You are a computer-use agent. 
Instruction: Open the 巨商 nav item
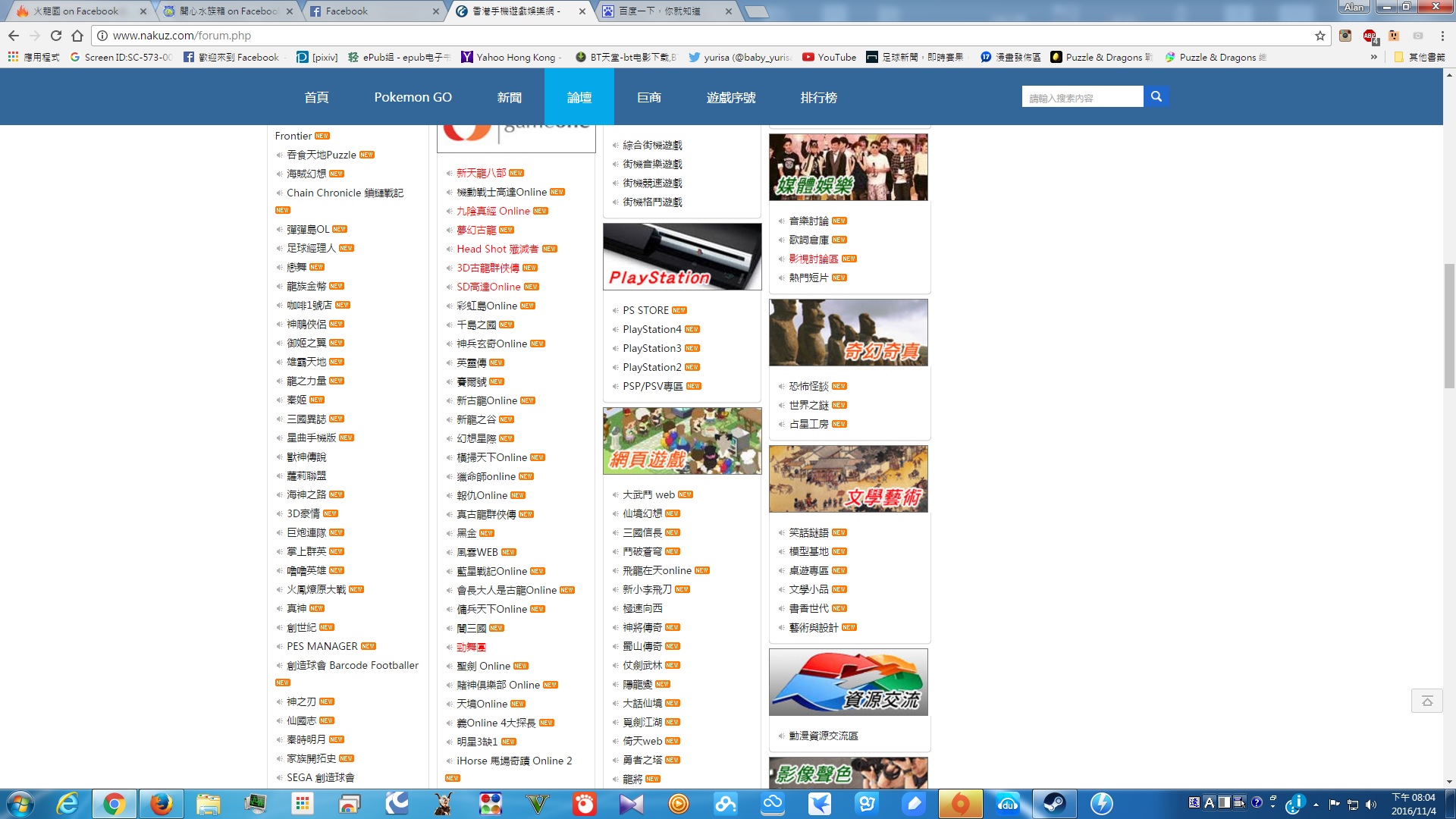649,97
